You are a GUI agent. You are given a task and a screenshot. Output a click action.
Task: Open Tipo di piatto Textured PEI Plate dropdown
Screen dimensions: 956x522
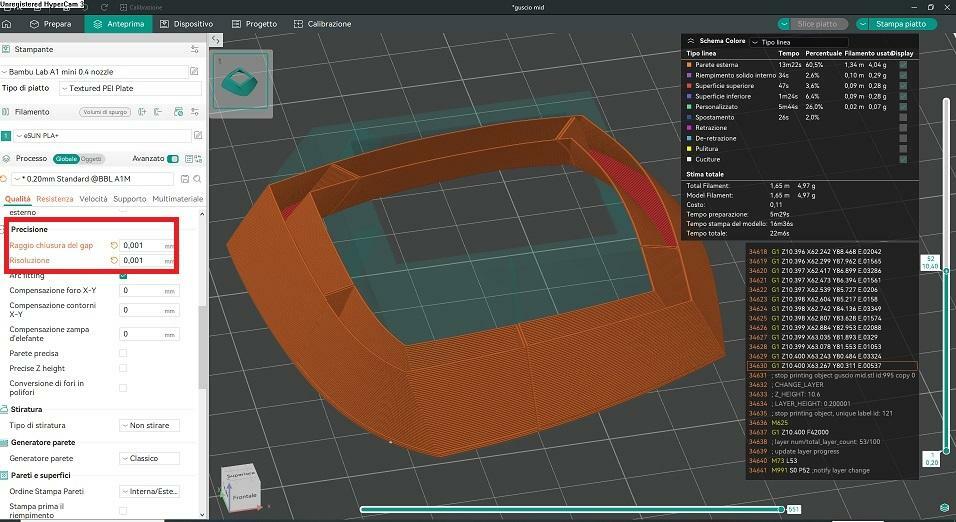pos(130,88)
